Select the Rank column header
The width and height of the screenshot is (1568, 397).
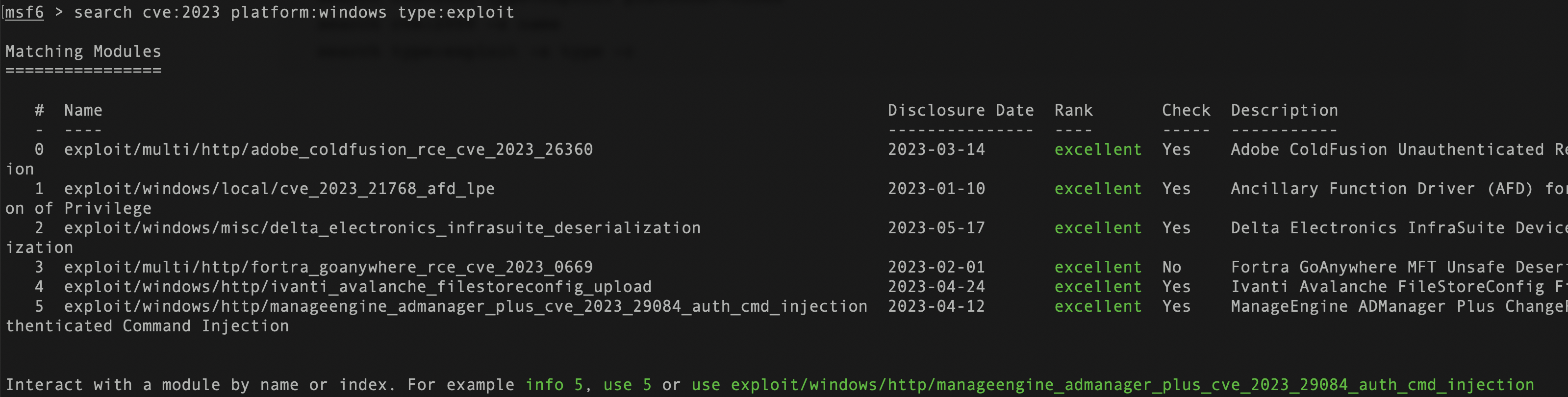[1073, 110]
